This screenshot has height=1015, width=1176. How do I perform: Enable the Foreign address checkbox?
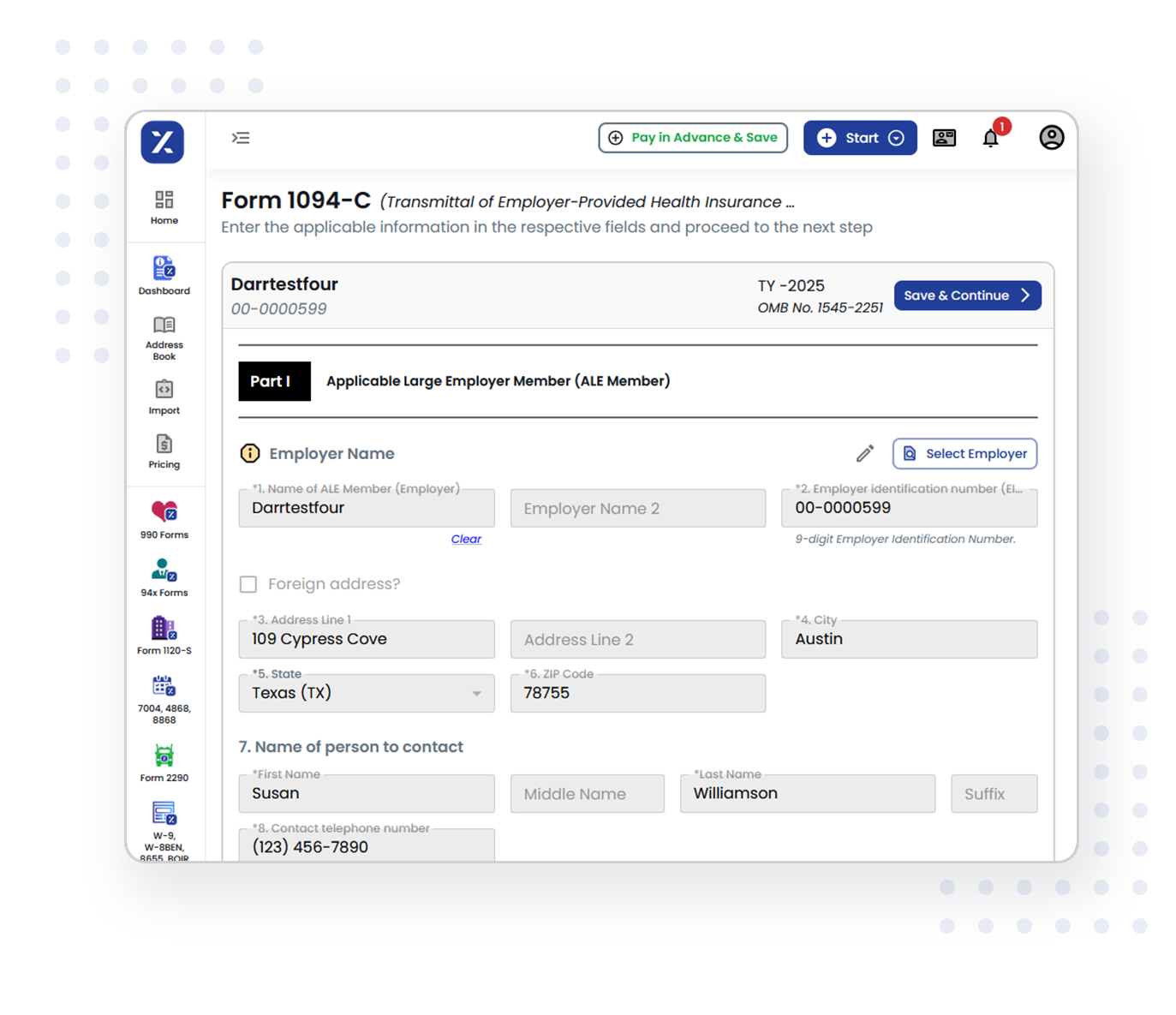248,584
